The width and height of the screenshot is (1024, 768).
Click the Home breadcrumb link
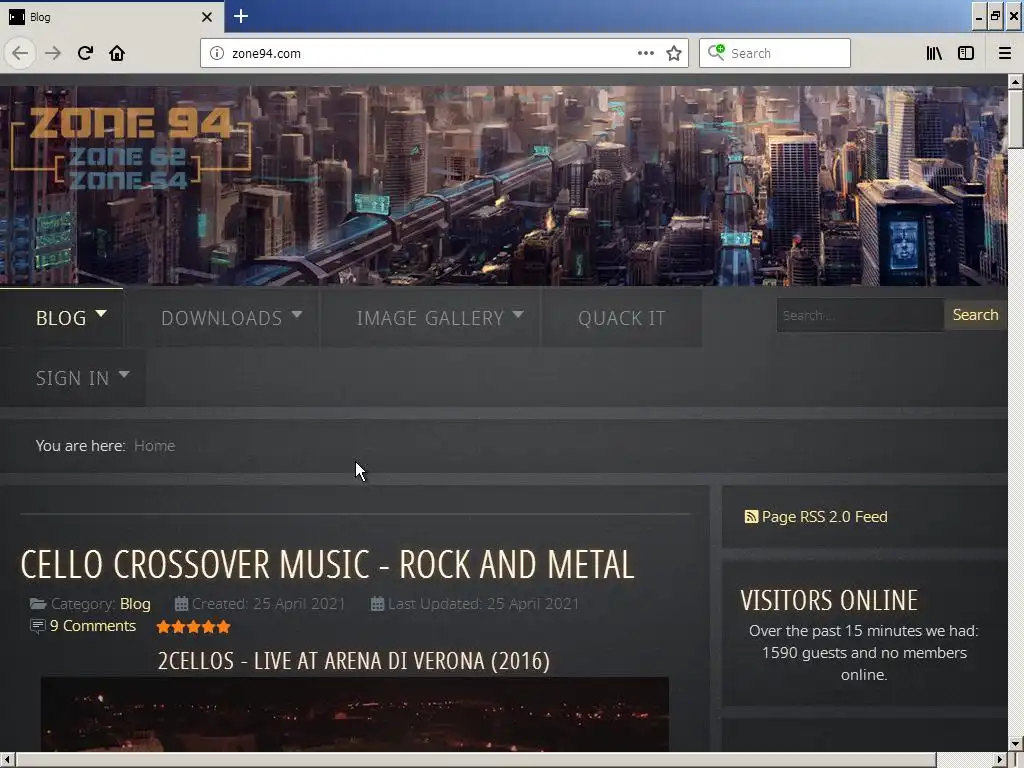154,445
